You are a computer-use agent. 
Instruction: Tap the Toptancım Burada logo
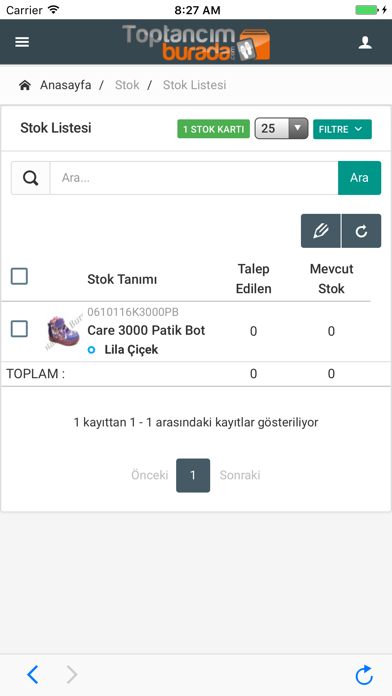tap(196, 43)
